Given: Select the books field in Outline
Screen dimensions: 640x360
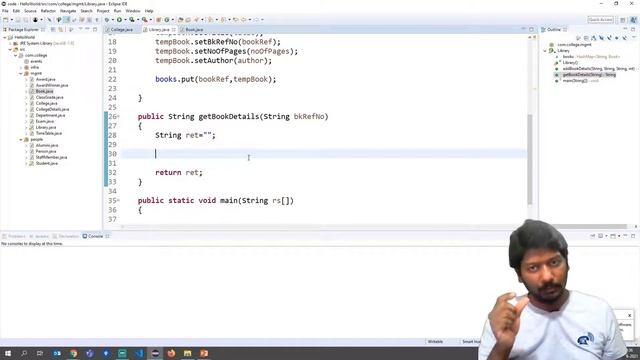Looking at the screenshot, I should pyautogui.click(x=591, y=57).
